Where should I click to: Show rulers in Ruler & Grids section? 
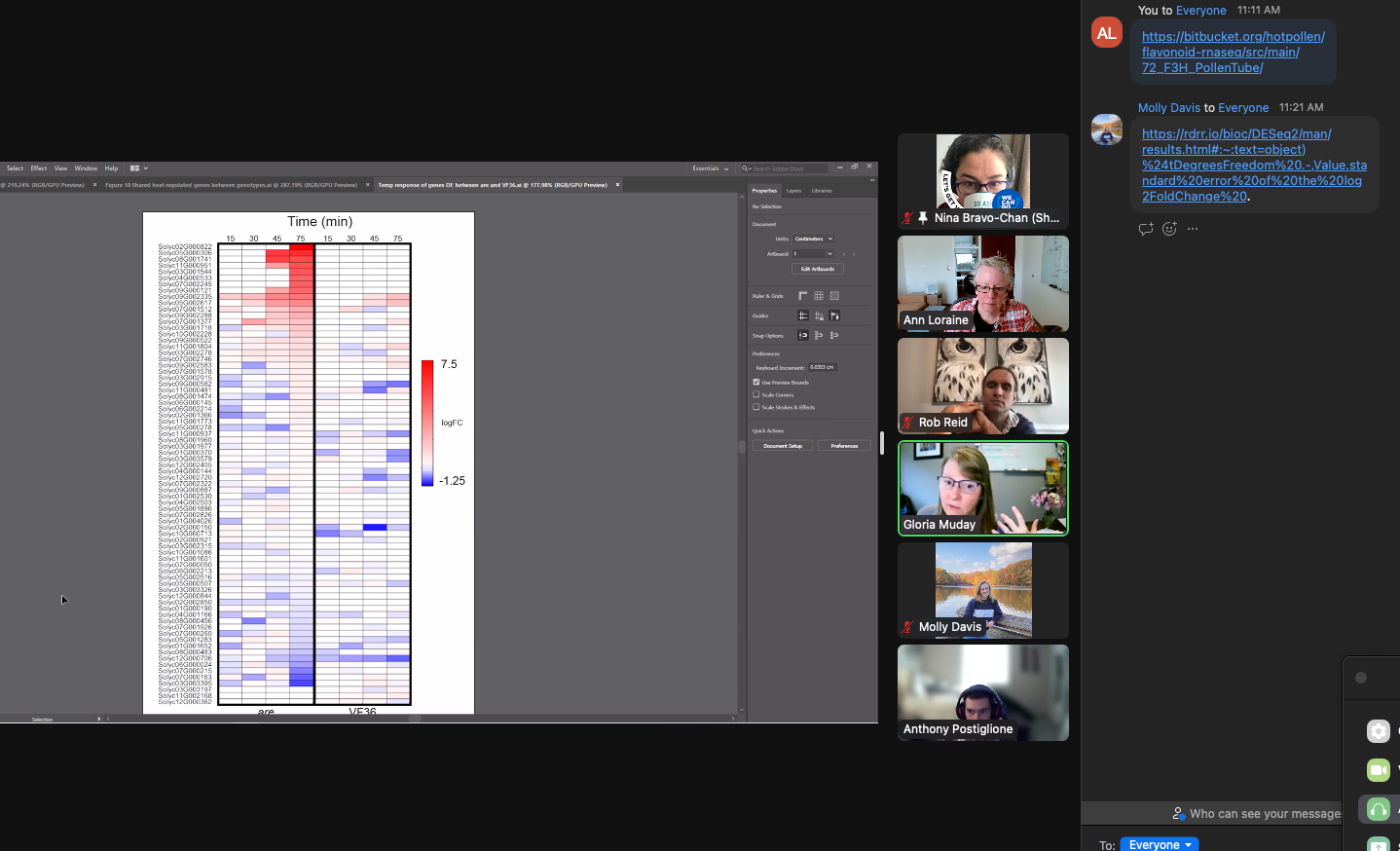pos(803,296)
